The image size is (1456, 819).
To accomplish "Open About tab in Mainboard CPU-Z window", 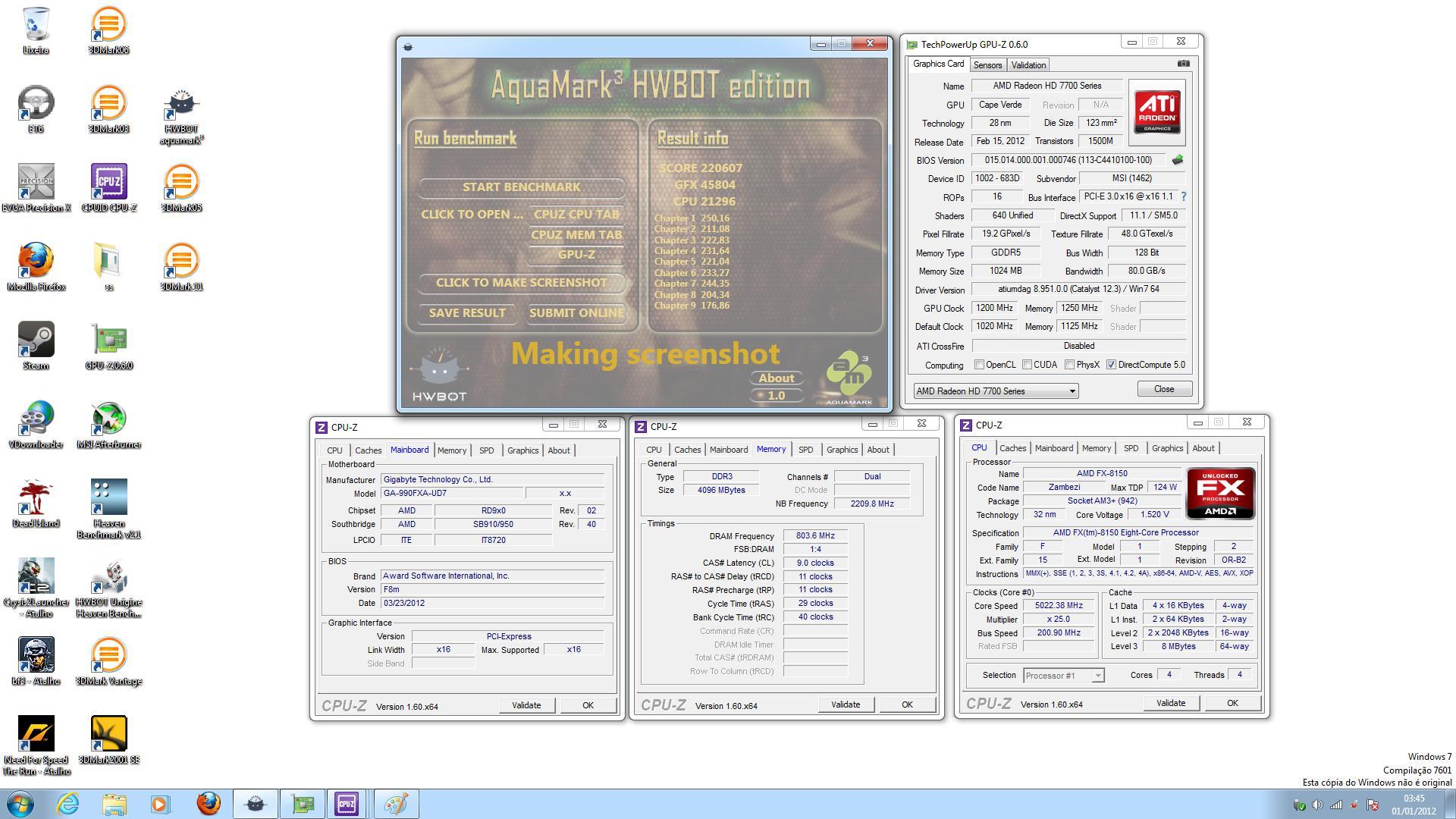I will [559, 450].
